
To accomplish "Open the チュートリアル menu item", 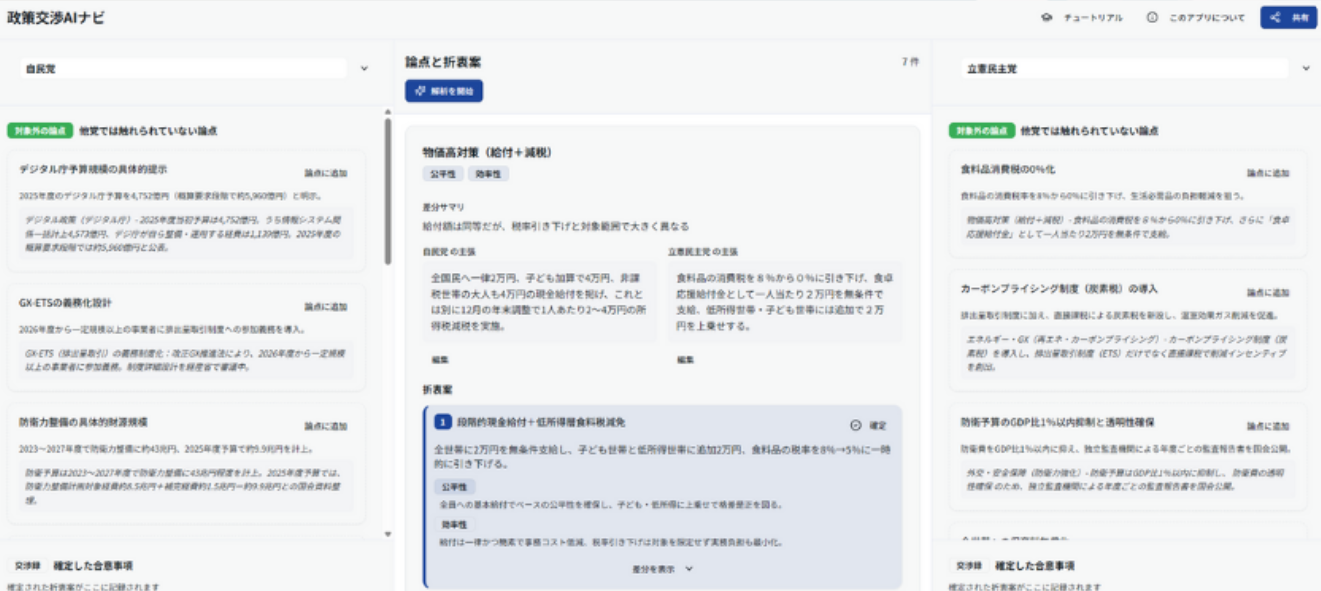I will click(1092, 18).
